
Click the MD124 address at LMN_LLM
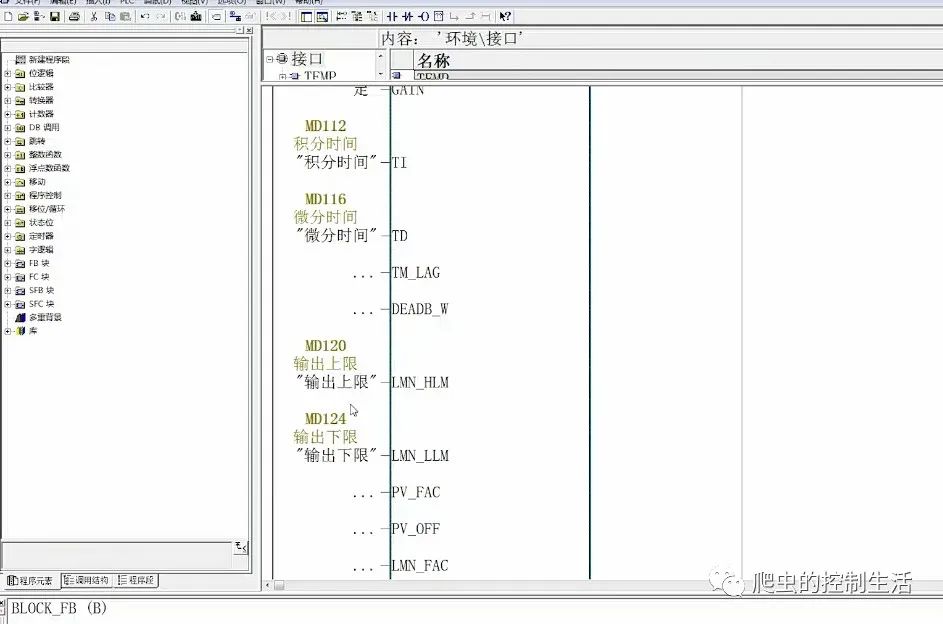click(325, 419)
